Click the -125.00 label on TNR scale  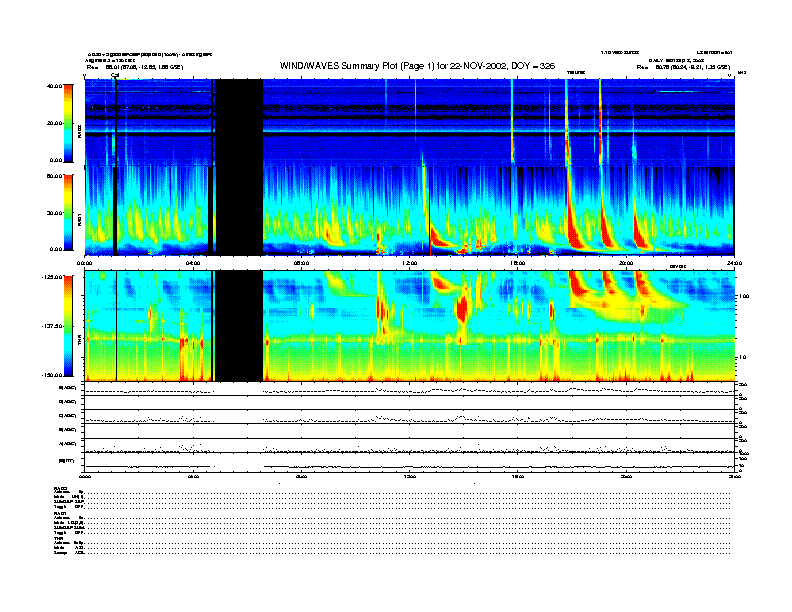point(52,277)
